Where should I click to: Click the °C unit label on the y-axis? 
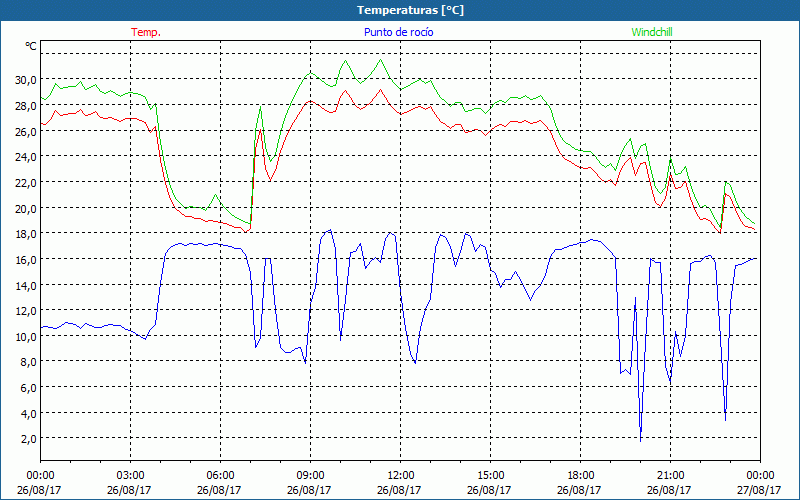(31, 46)
